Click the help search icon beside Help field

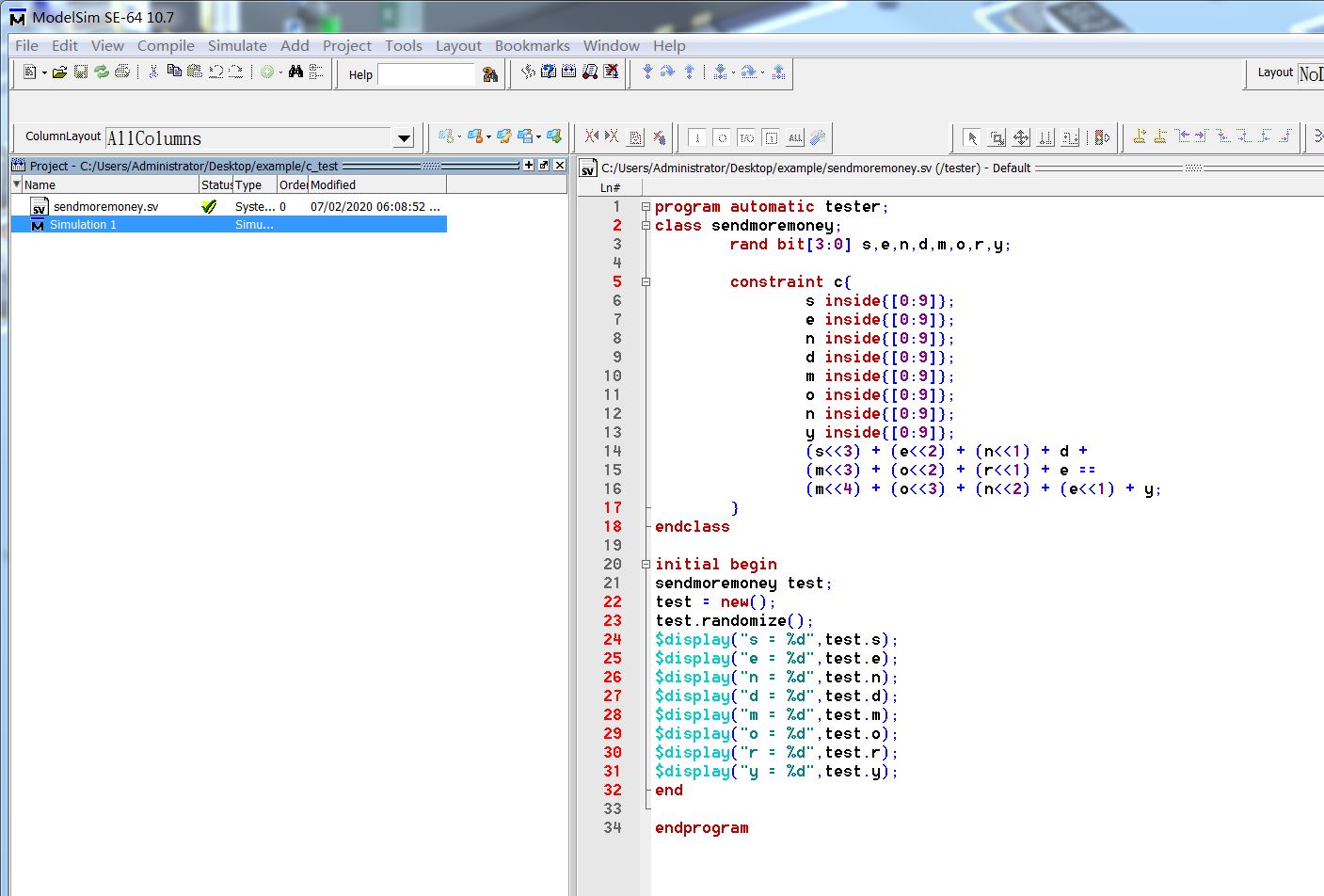[x=489, y=74]
